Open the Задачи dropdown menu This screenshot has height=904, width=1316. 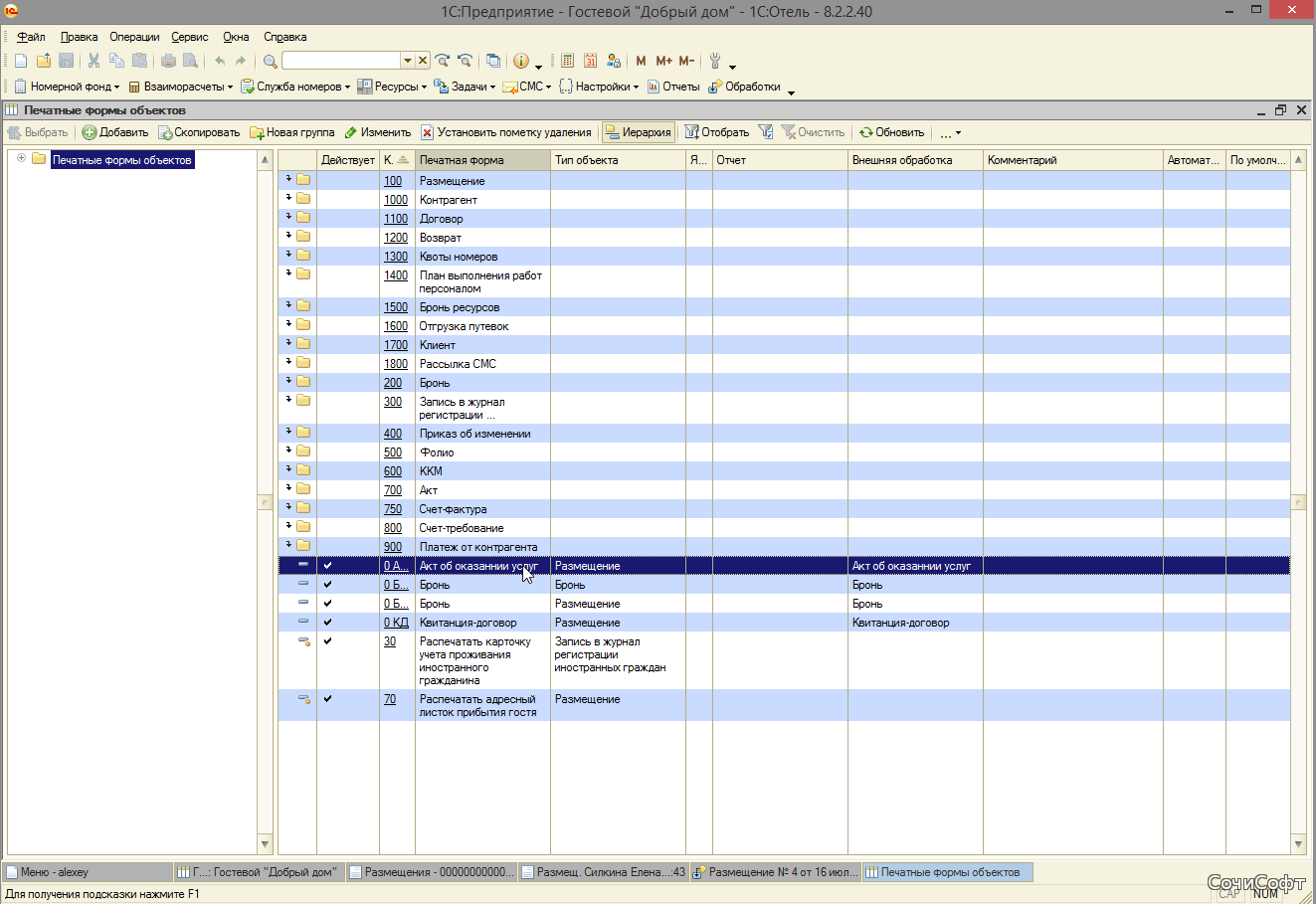[x=465, y=87]
